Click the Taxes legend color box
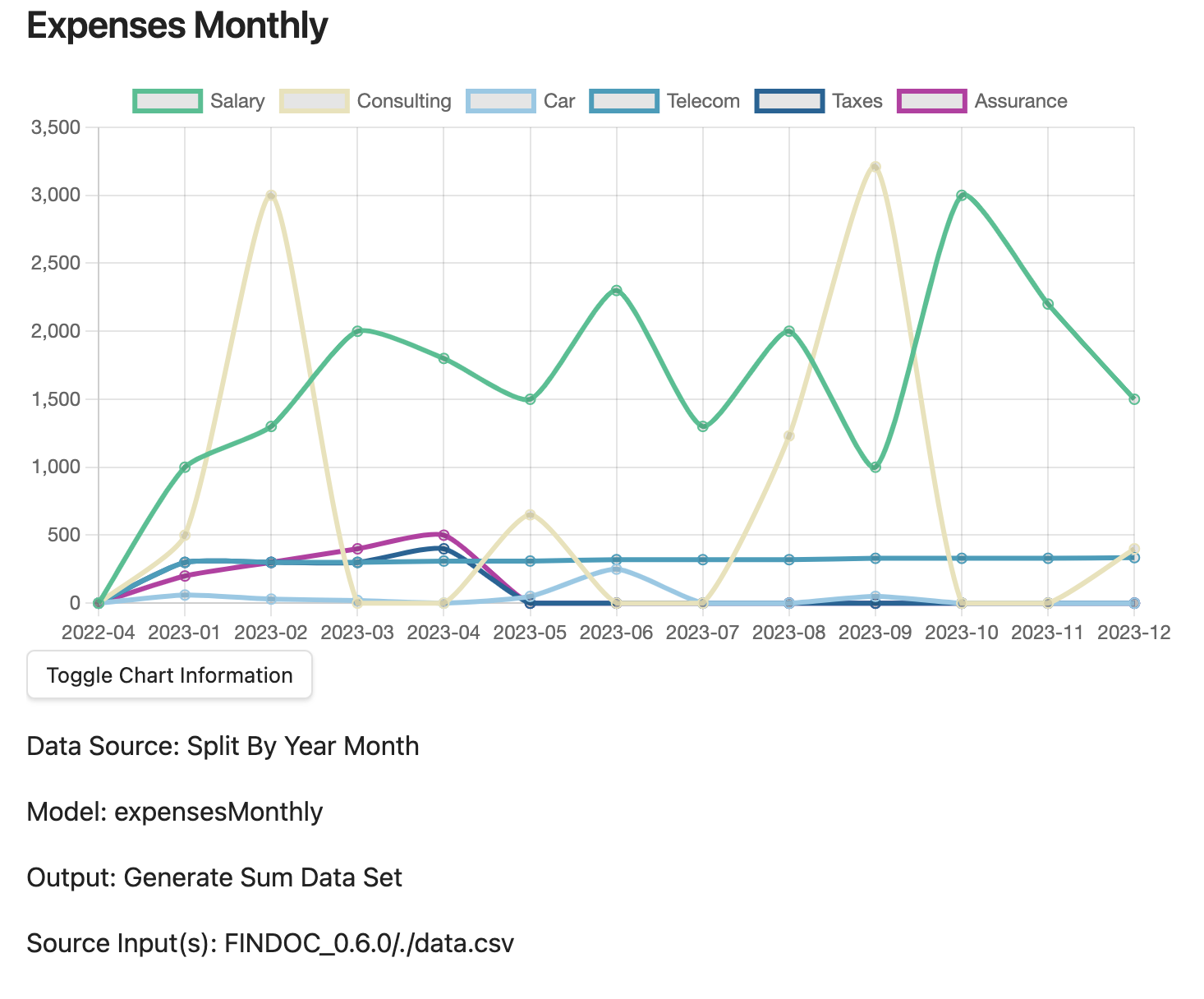Image resolution: width=1204 pixels, height=999 pixels. [789, 101]
